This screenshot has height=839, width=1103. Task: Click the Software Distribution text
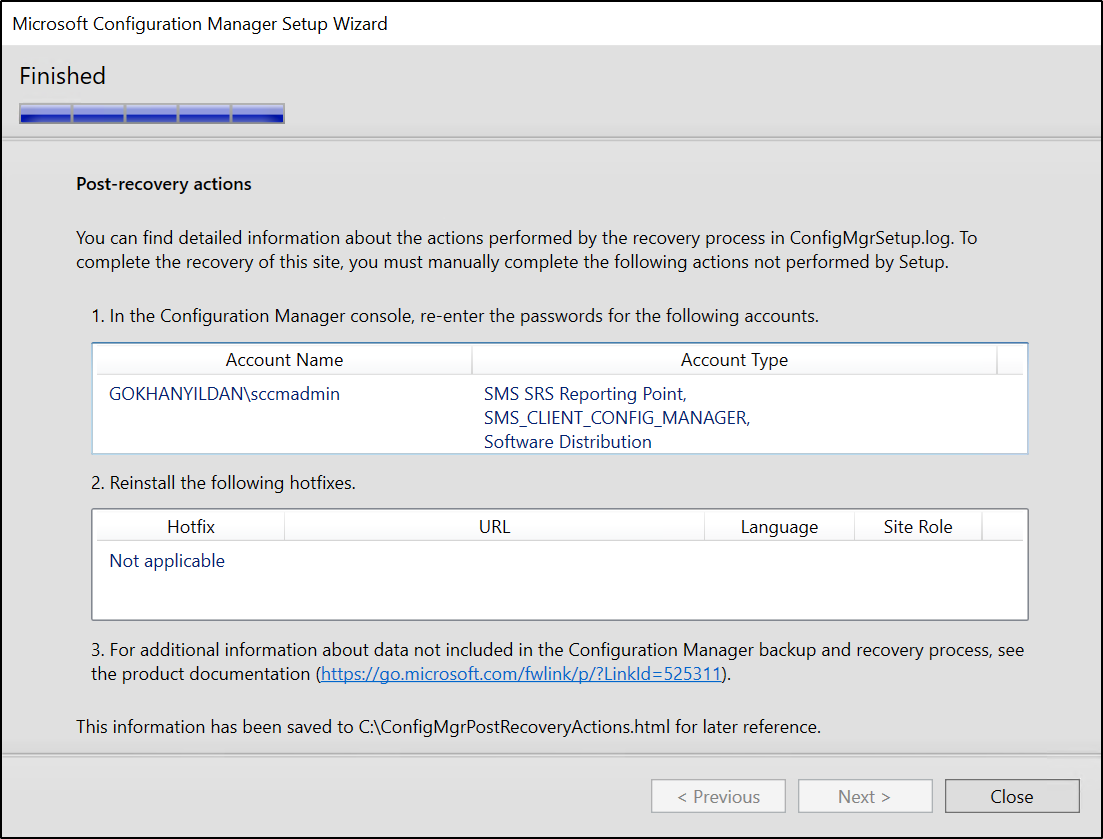coord(568,442)
